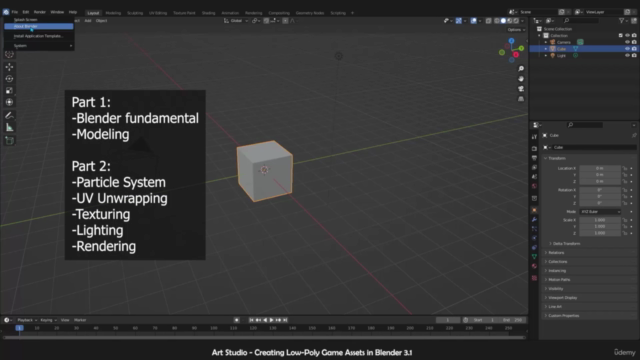
Task: Select the Scale tool in the toolbar
Action: [x=9, y=90]
